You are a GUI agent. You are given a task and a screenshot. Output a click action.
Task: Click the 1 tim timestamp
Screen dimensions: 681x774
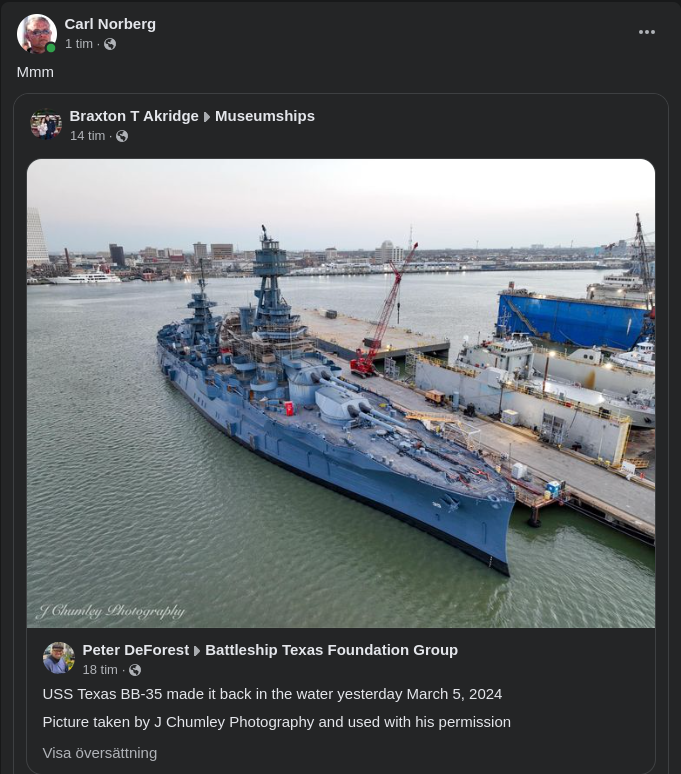click(x=79, y=44)
